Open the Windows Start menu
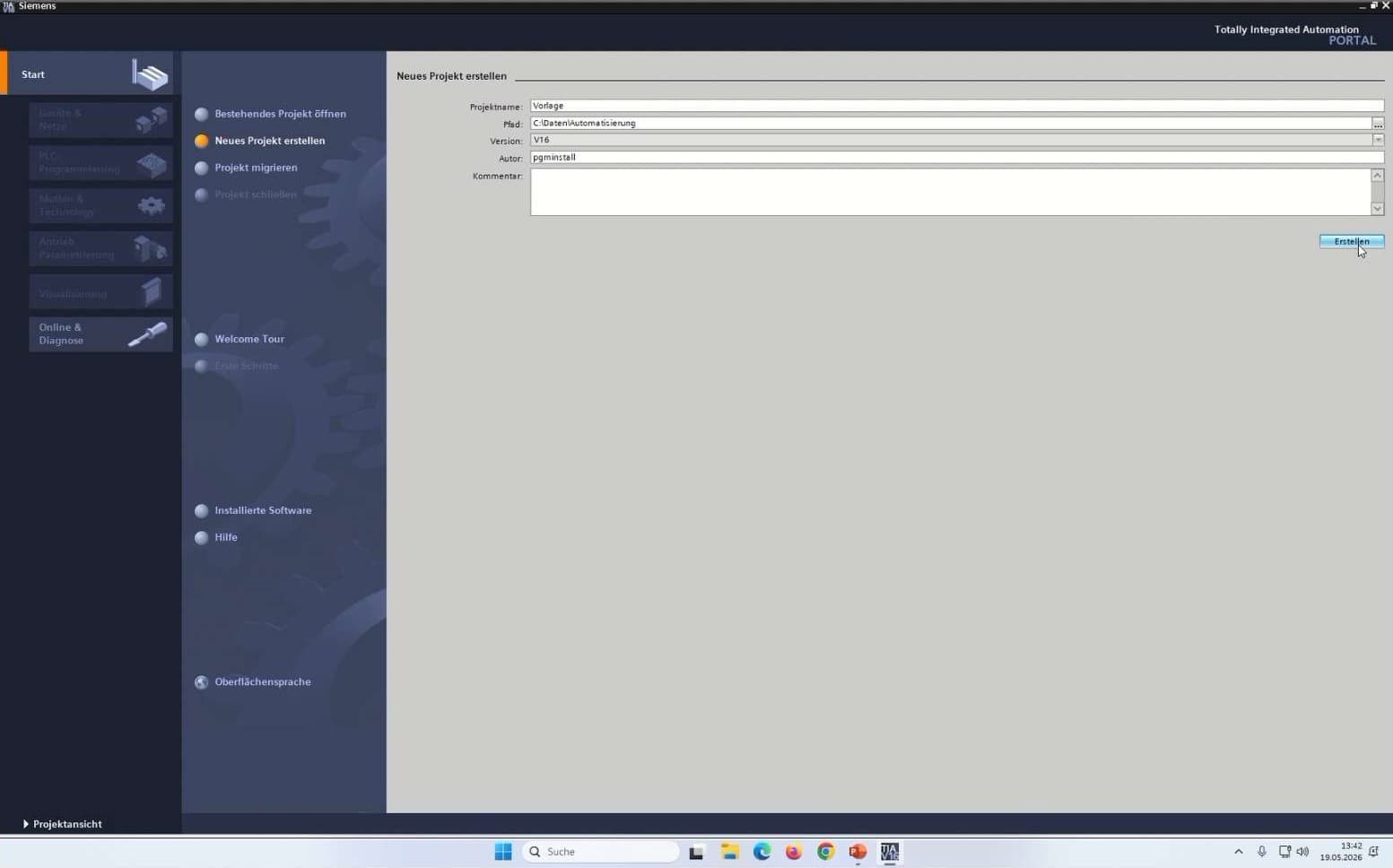1393x868 pixels. click(x=503, y=852)
